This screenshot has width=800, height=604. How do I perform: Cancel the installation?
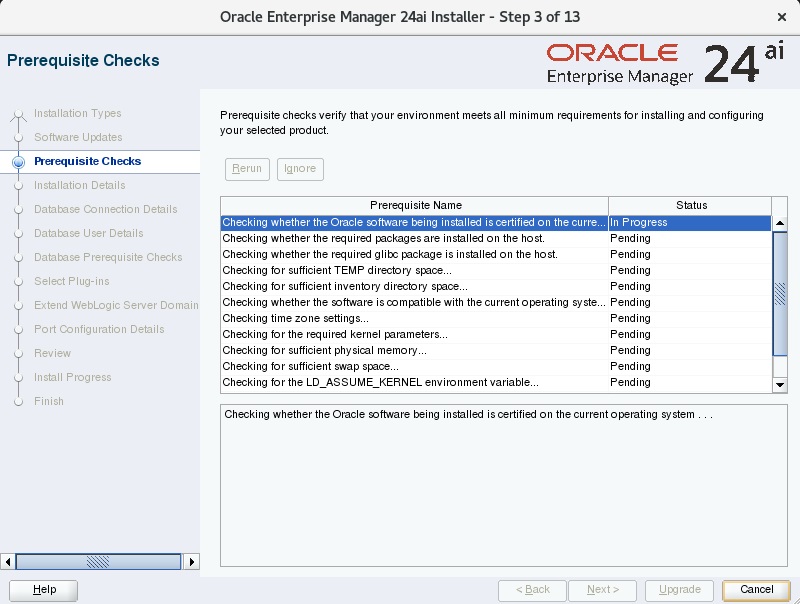756,590
